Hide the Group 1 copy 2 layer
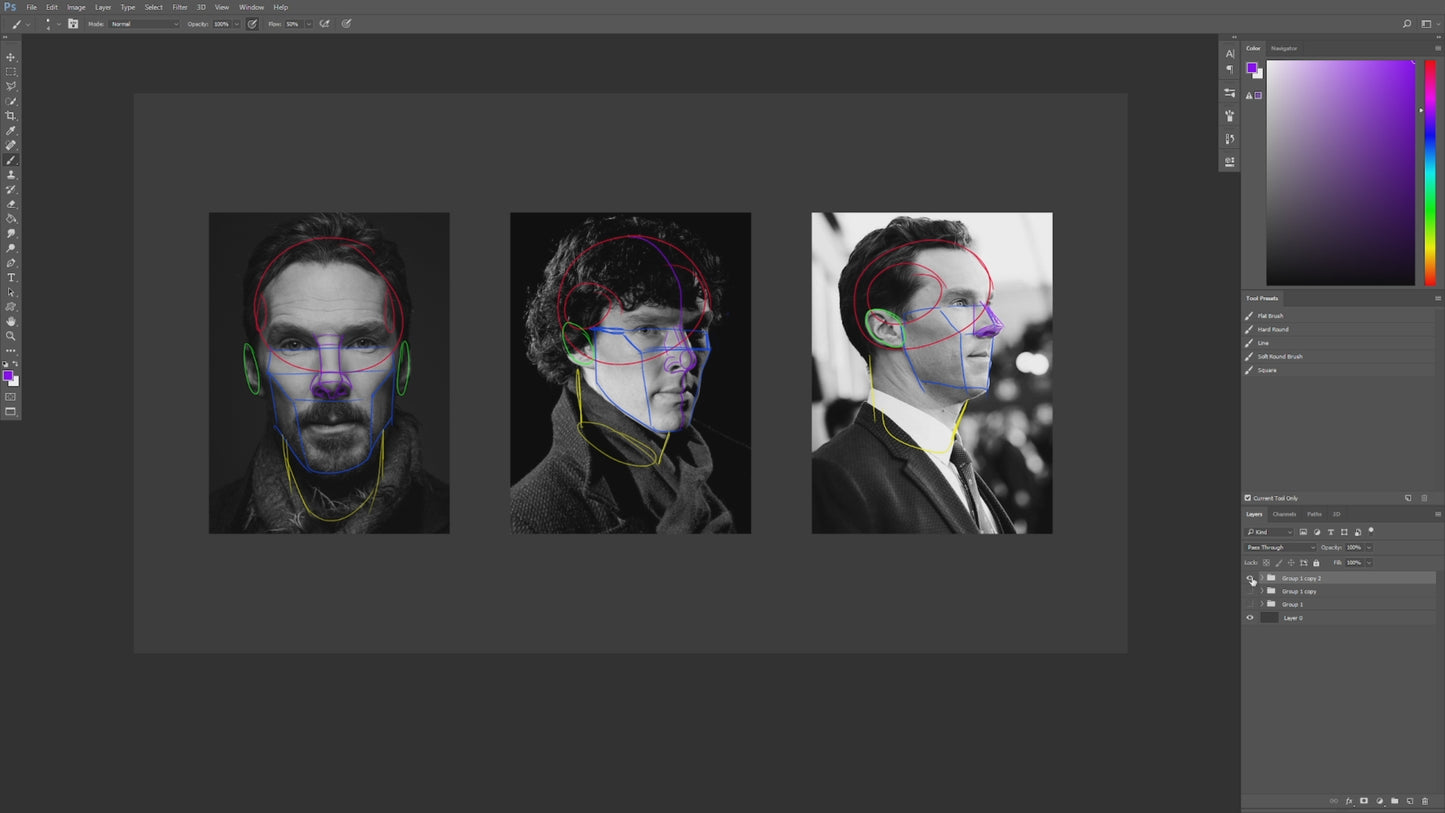This screenshot has width=1445, height=813. coord(1248,578)
